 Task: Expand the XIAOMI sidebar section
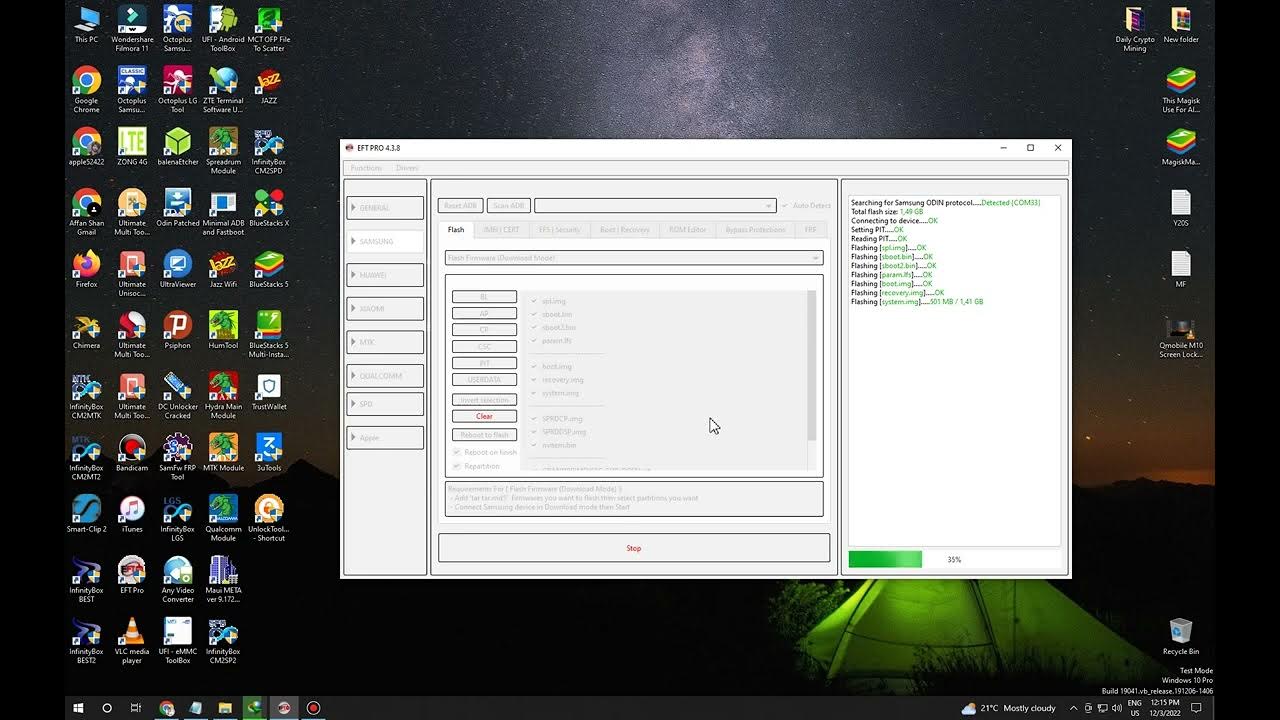click(385, 309)
